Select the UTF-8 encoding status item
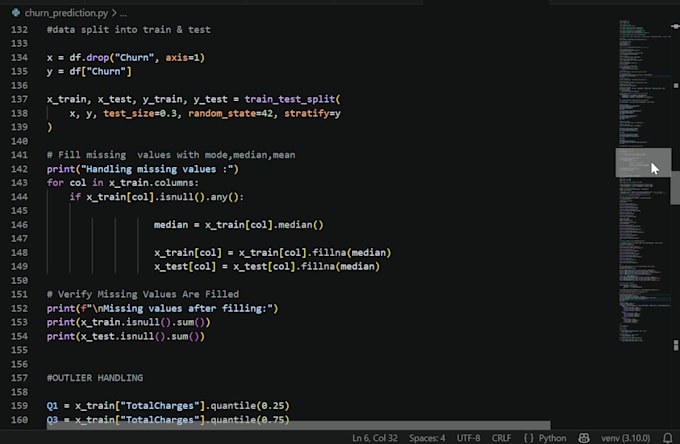The width and height of the screenshot is (680, 444). pyautogui.click(x=468, y=438)
